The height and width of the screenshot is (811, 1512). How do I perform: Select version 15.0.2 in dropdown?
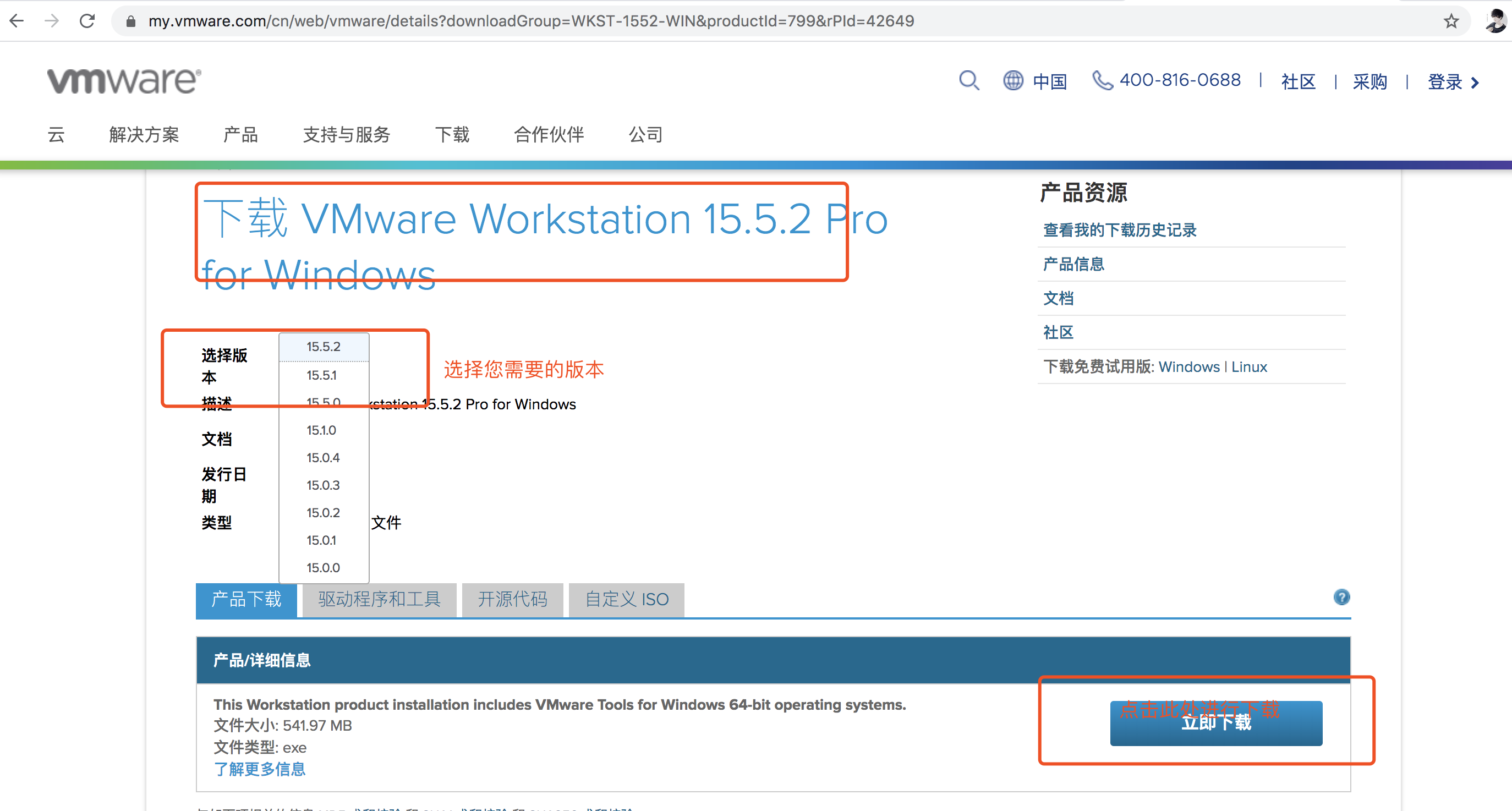click(324, 513)
